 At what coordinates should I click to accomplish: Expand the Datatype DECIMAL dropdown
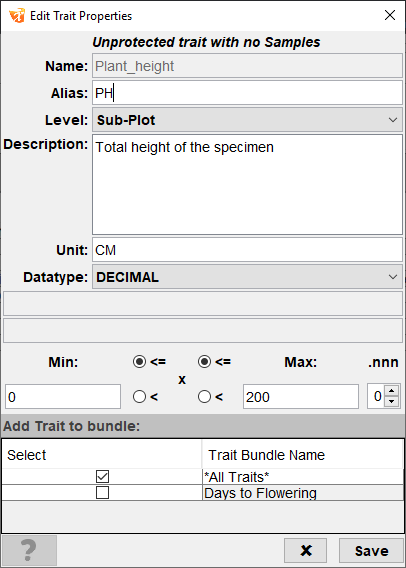pos(247,277)
